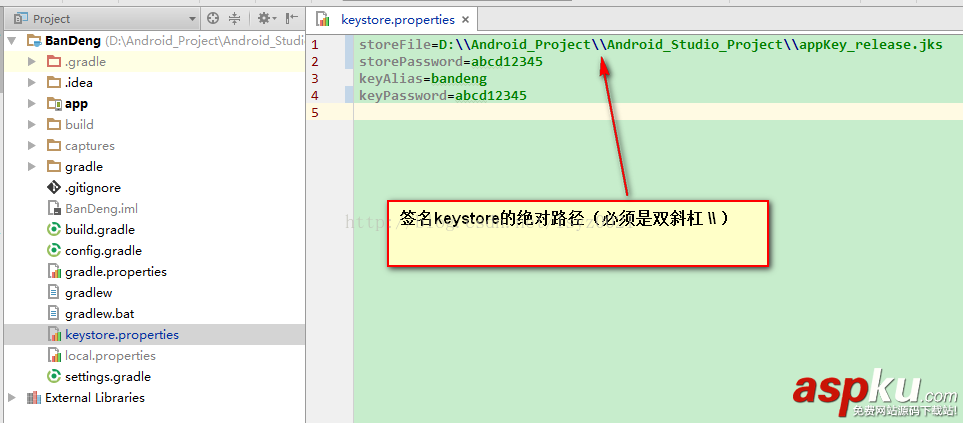The width and height of the screenshot is (963, 423).
Task: Click the build.gradle file icon
Action: click(54, 230)
